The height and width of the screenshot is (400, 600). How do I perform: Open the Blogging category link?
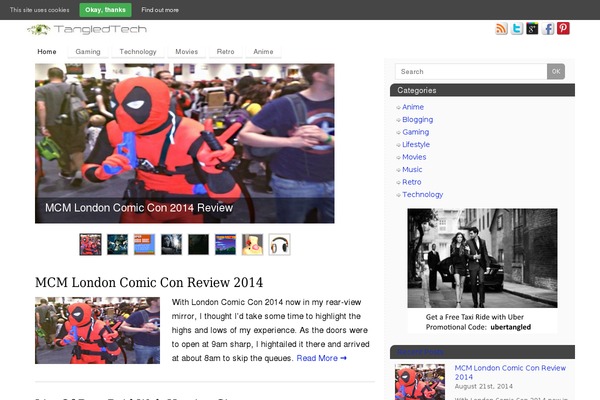click(x=417, y=120)
